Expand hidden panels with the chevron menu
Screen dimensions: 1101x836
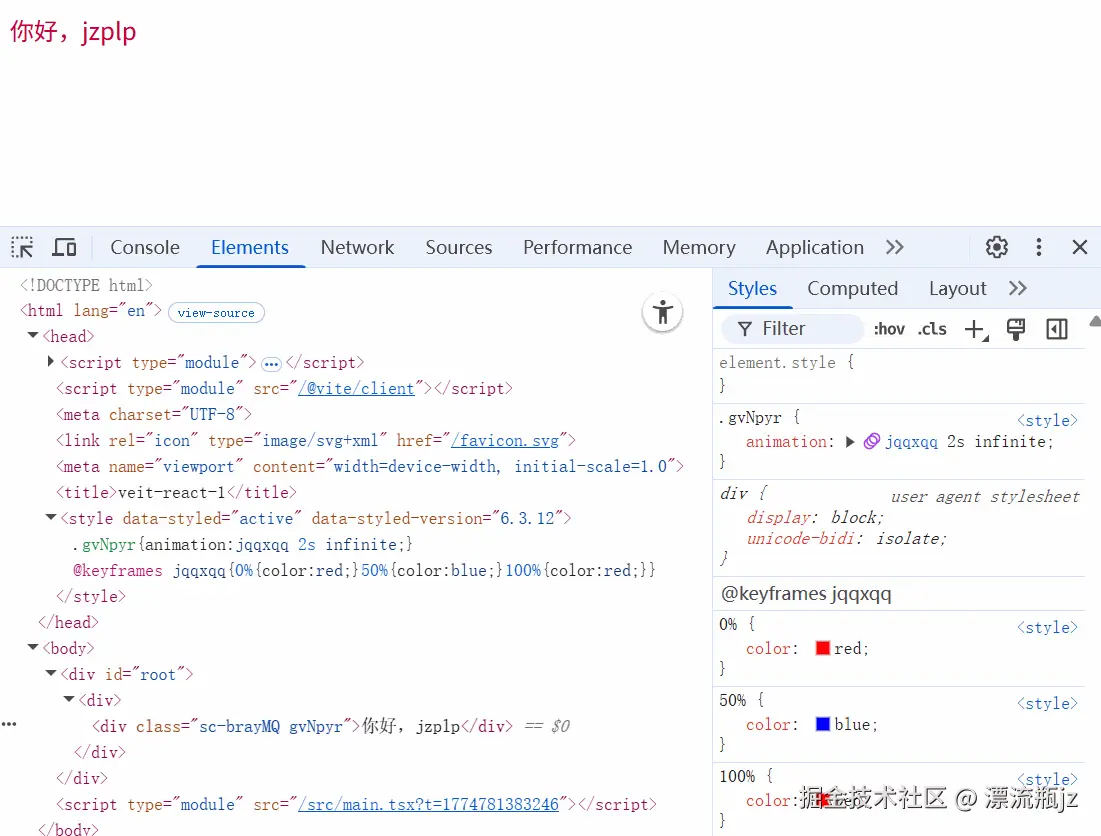[894, 247]
